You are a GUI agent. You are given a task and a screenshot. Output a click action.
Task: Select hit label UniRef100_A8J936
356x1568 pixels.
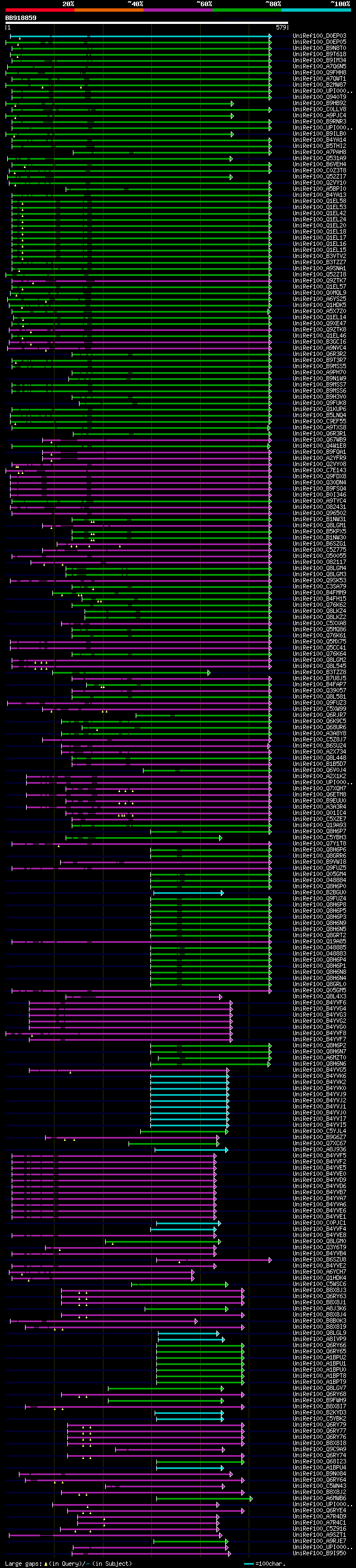point(319,1150)
